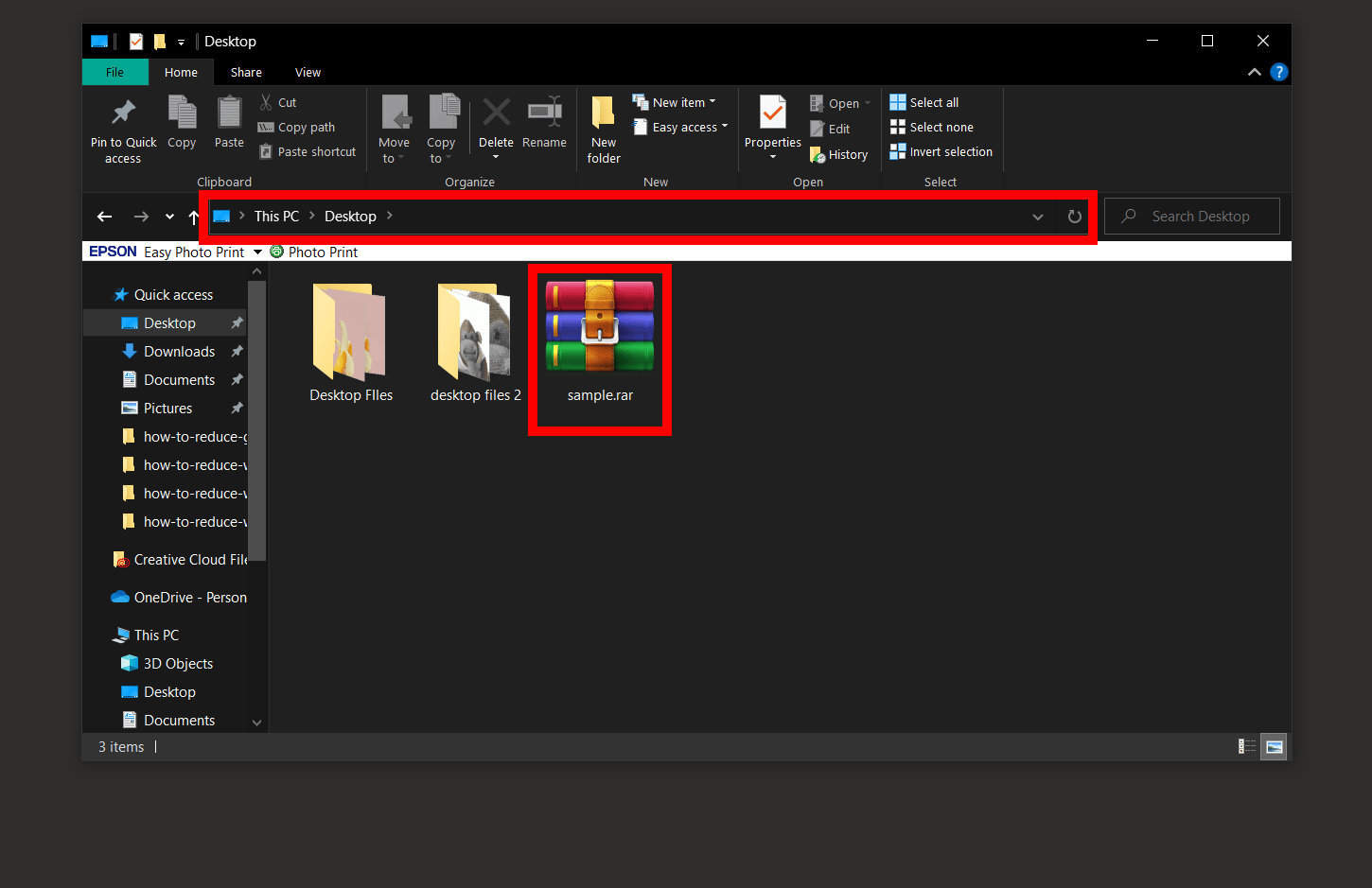Switch to the View ribbon tab
The image size is (1372, 888).
tap(308, 72)
